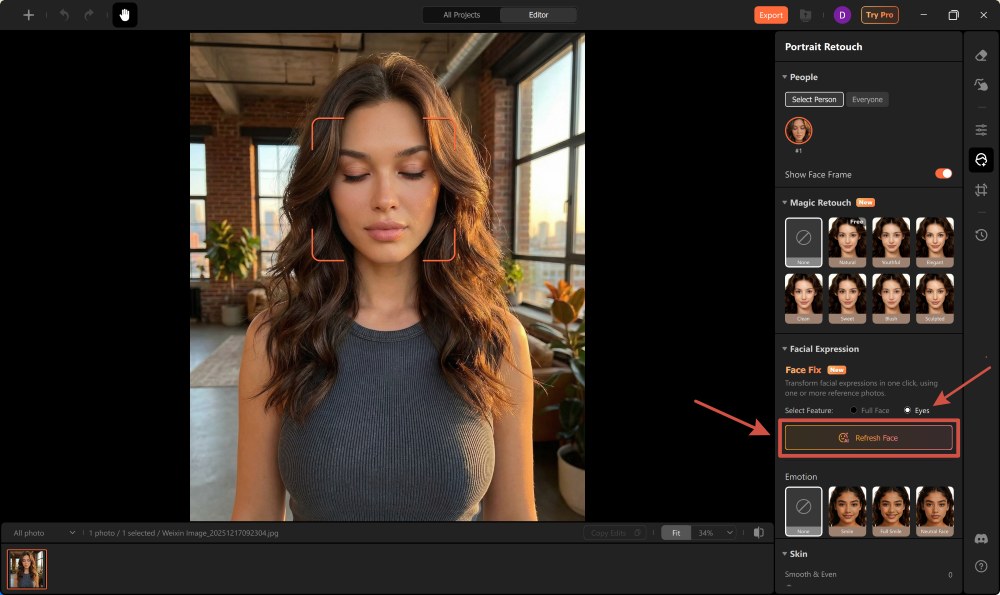
Task: Switch to the All Projects tab
Action: tap(460, 15)
